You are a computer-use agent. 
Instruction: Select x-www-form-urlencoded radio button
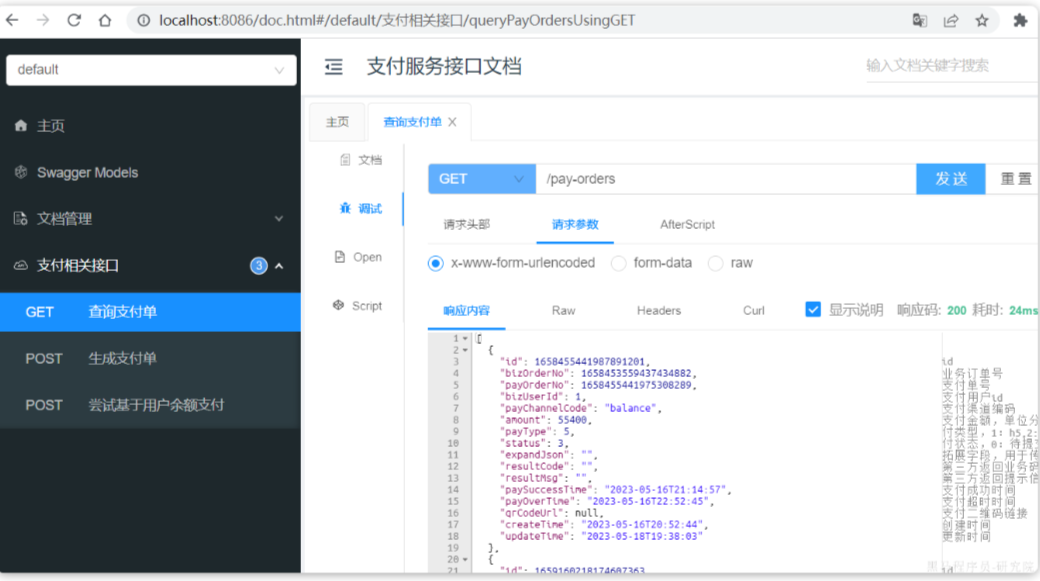click(x=435, y=263)
